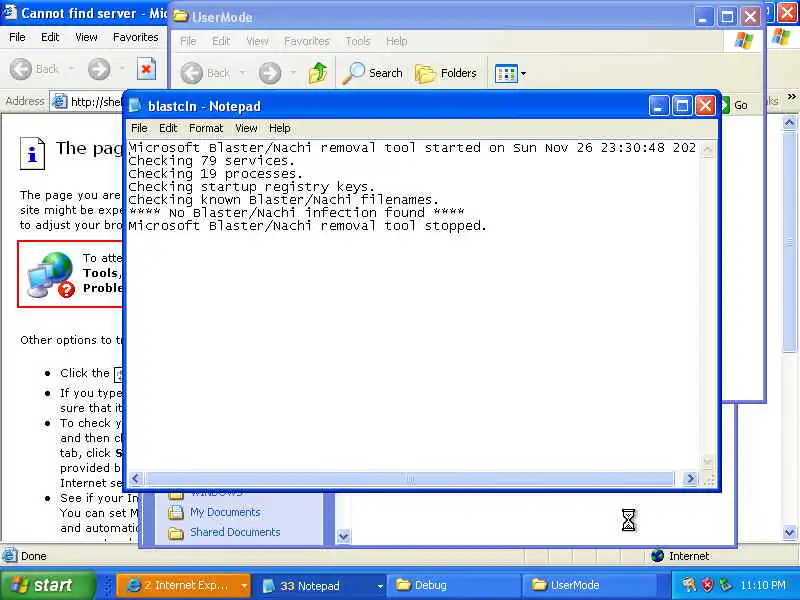Click Search in UserMode toolbar

[372, 73]
